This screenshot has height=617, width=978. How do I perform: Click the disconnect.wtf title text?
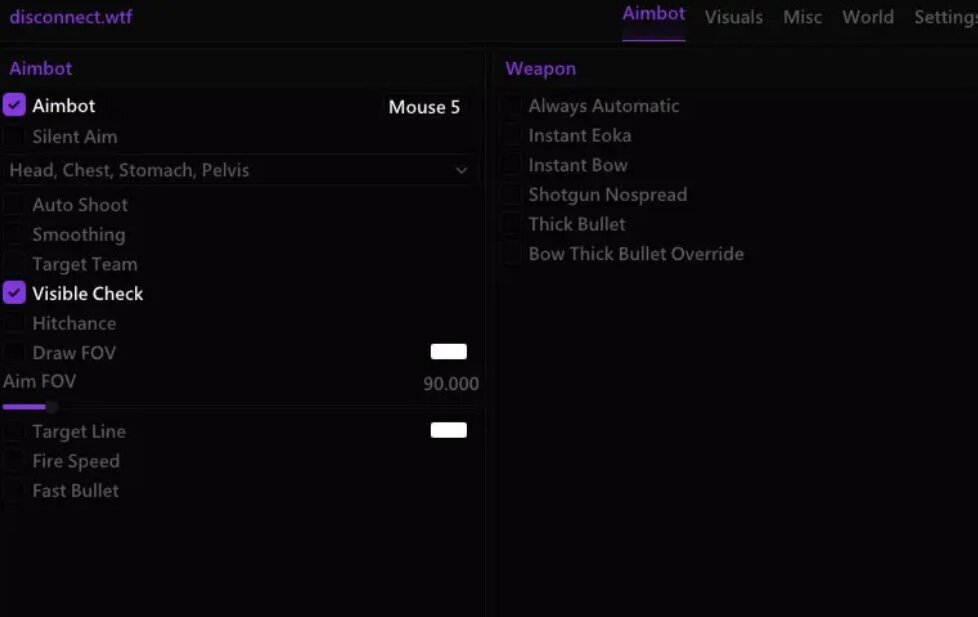tap(70, 17)
